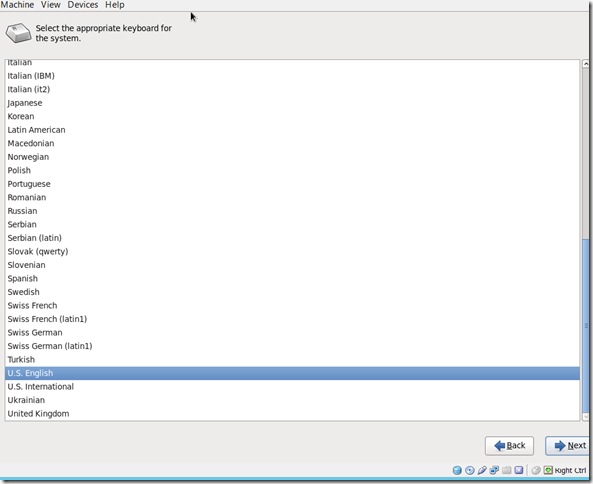Open the Help menu
The height and width of the screenshot is (484, 593).
(x=115, y=5)
